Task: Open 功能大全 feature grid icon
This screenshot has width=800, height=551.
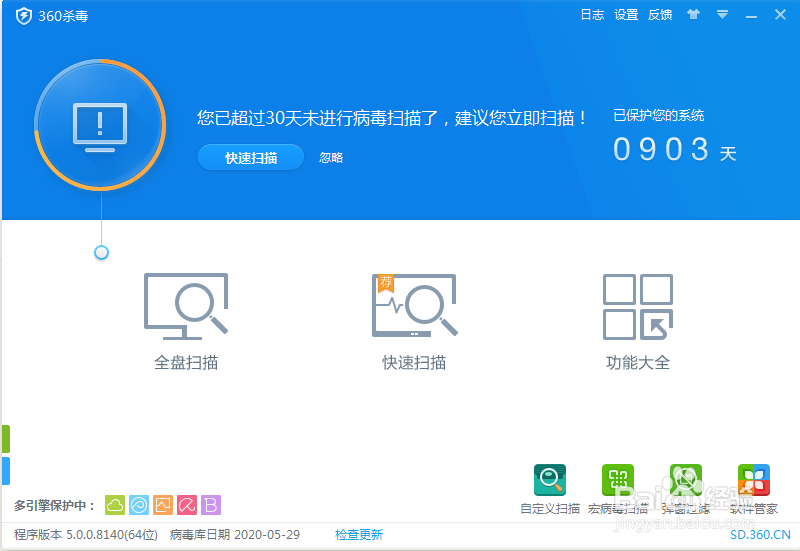Action: click(638, 307)
